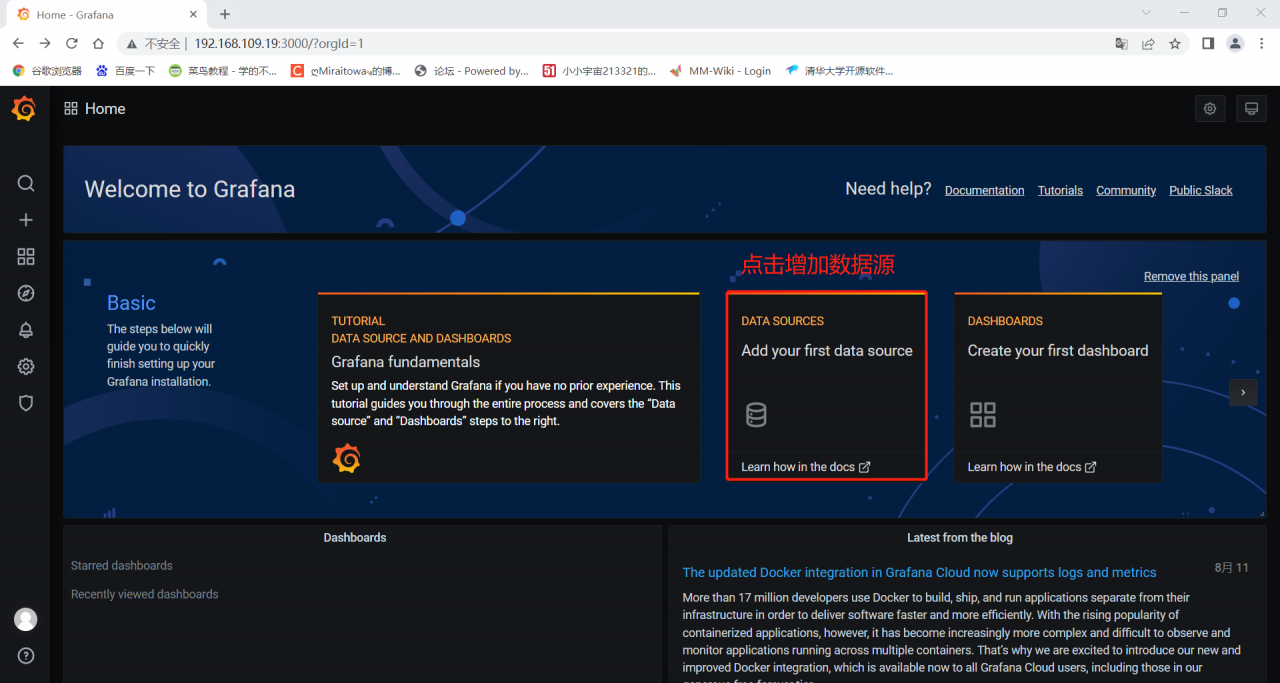Click Learn how in the docs under Data Sources
This screenshot has height=683, width=1280.
(x=806, y=467)
